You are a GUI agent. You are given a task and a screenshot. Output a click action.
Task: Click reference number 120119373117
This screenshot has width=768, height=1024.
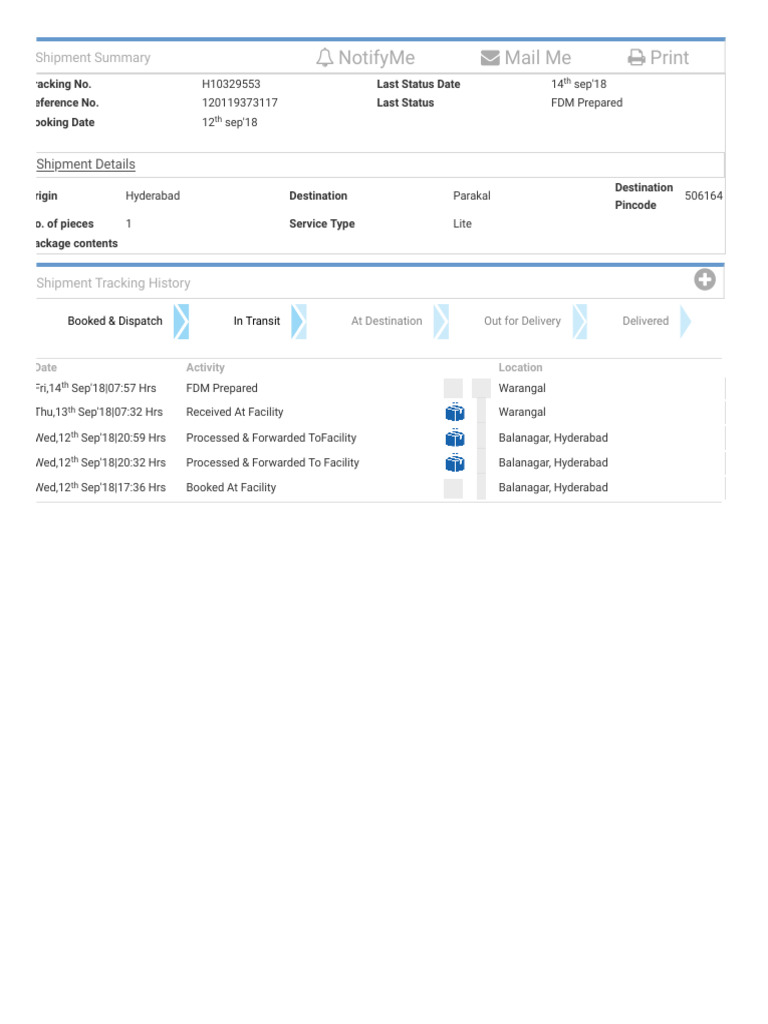pyautogui.click(x=240, y=103)
